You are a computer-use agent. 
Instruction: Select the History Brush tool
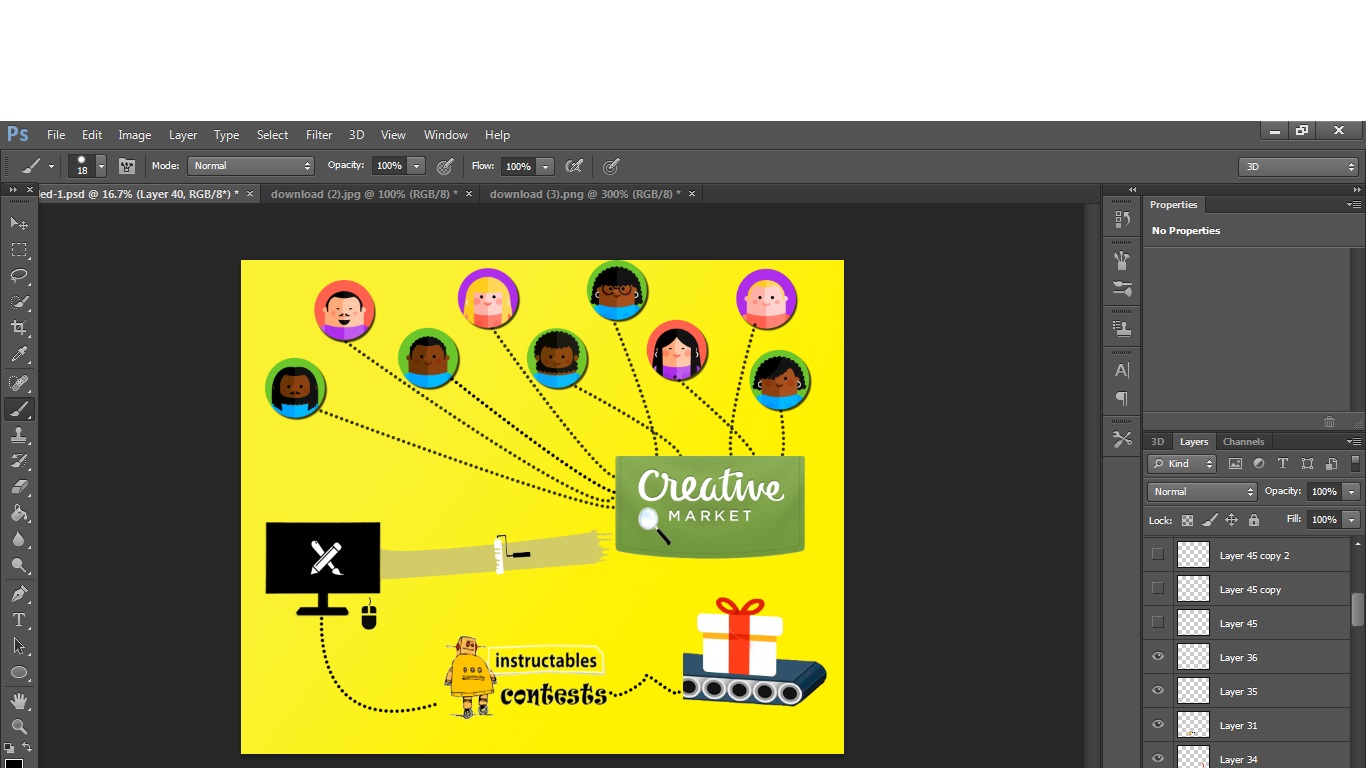point(19,461)
